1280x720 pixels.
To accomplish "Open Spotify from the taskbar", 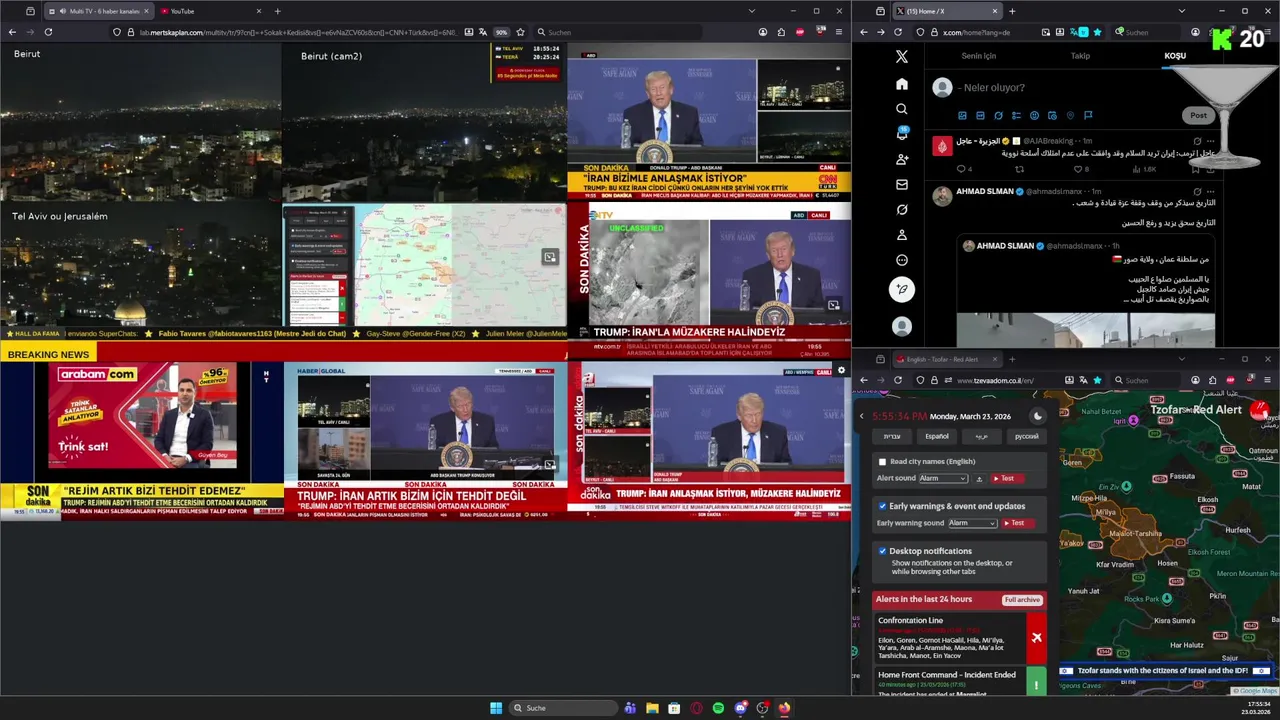I will pos(718,708).
